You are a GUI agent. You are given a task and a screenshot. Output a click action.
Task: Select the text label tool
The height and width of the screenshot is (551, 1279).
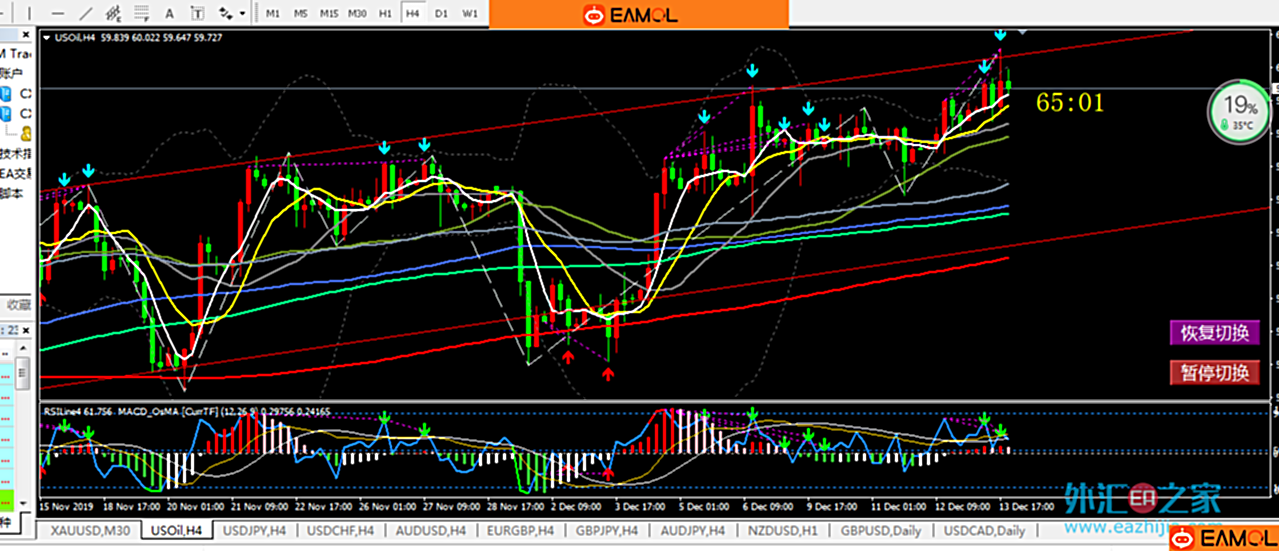pyautogui.click(x=197, y=14)
